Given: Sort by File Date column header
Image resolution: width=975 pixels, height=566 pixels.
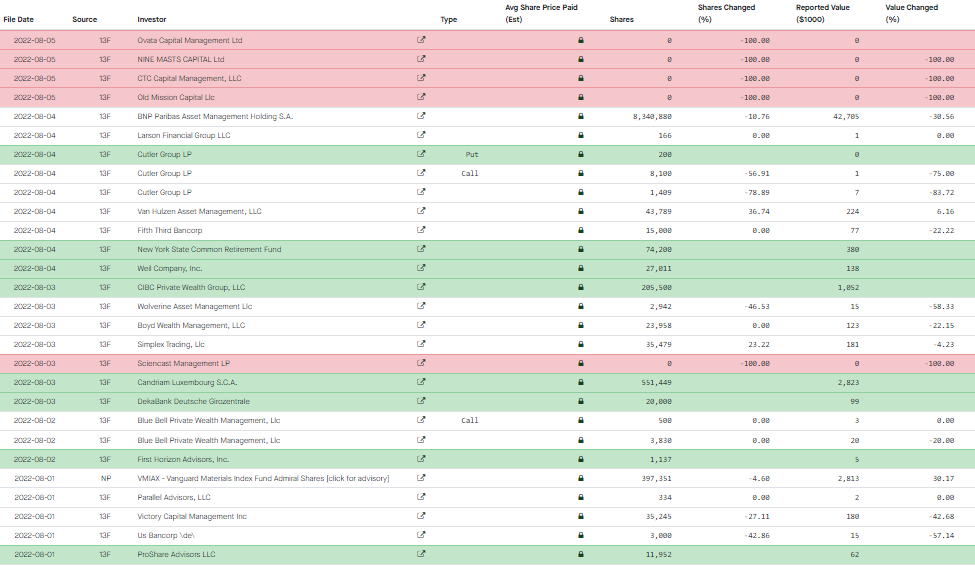Looking at the screenshot, I should point(19,19).
